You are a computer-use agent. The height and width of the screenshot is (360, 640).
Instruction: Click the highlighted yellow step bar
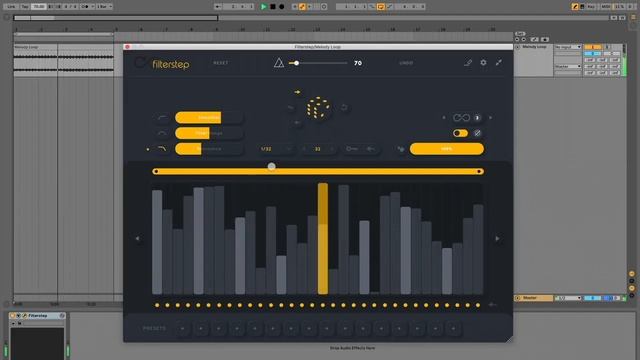pos(322,239)
